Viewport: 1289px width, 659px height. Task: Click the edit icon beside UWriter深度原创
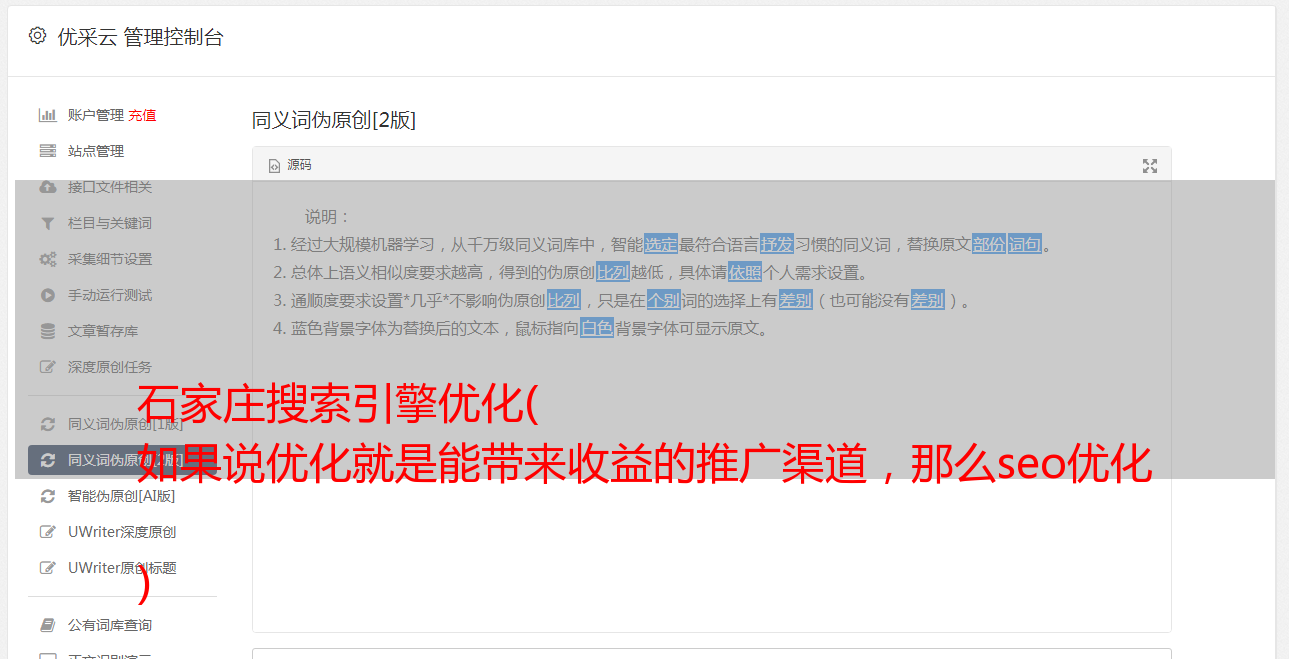(47, 532)
